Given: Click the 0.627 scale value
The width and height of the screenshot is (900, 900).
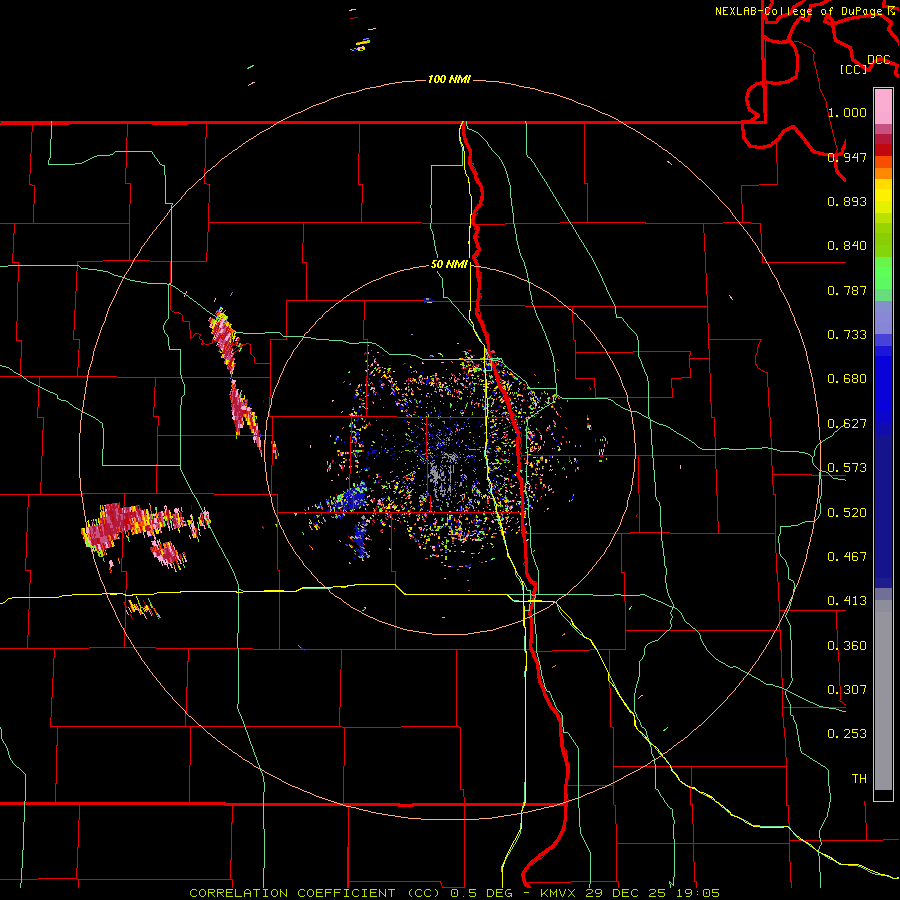Looking at the screenshot, I should (x=847, y=424).
